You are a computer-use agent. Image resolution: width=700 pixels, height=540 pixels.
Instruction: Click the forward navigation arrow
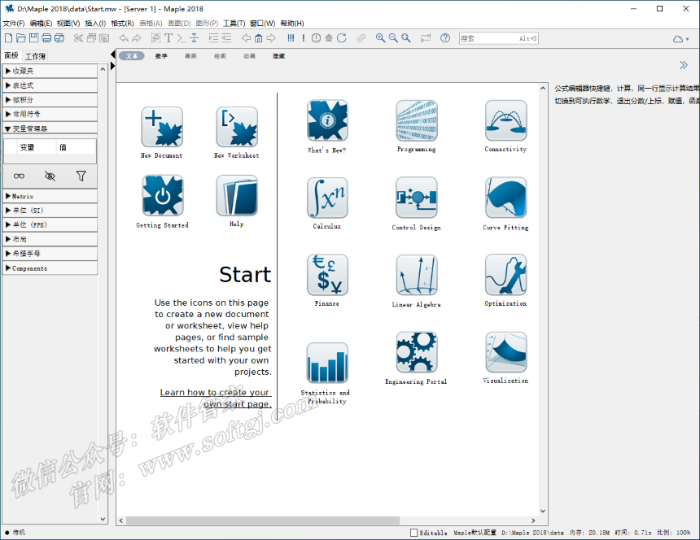point(271,38)
